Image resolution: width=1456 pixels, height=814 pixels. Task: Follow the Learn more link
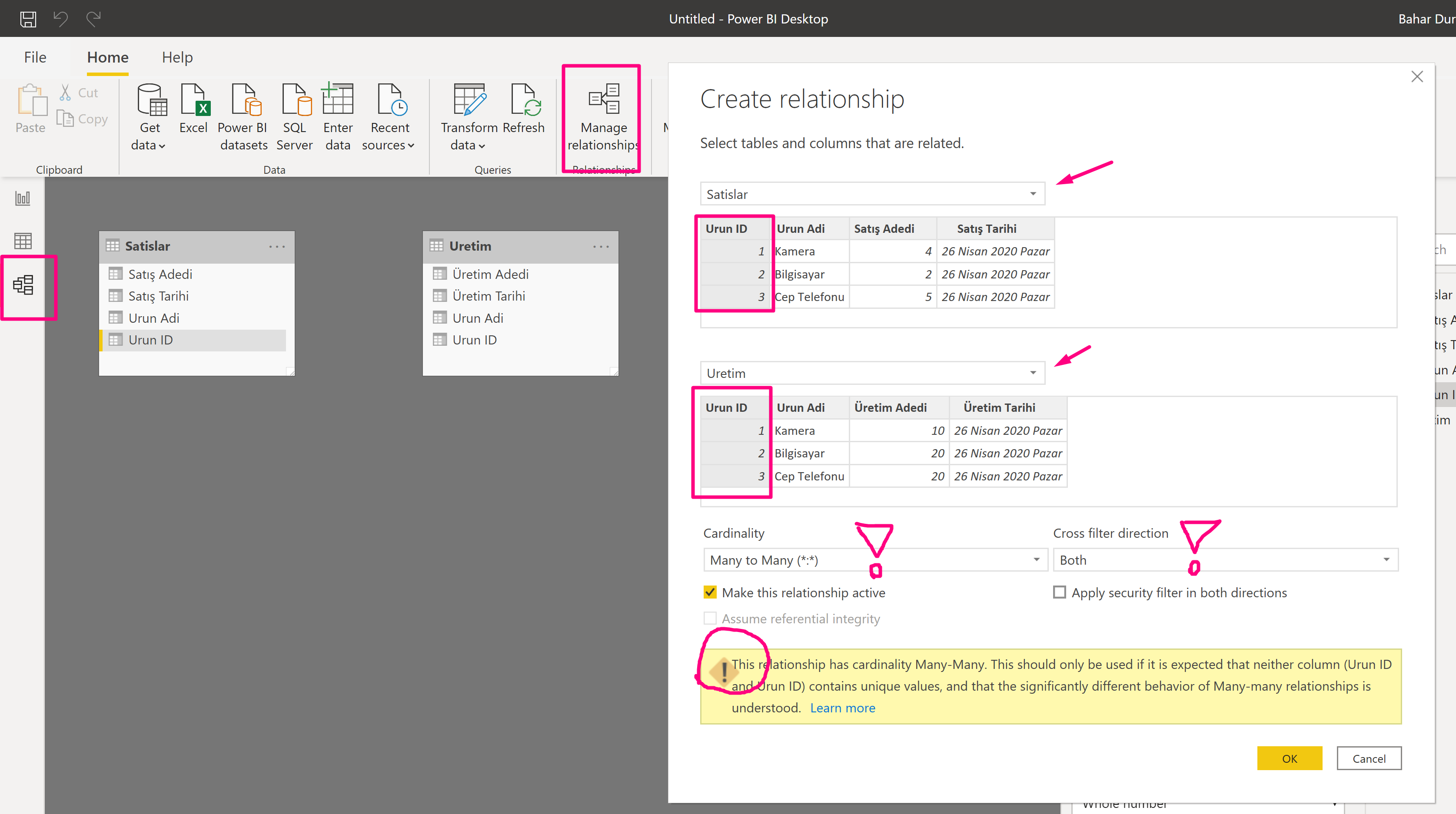pyautogui.click(x=842, y=708)
